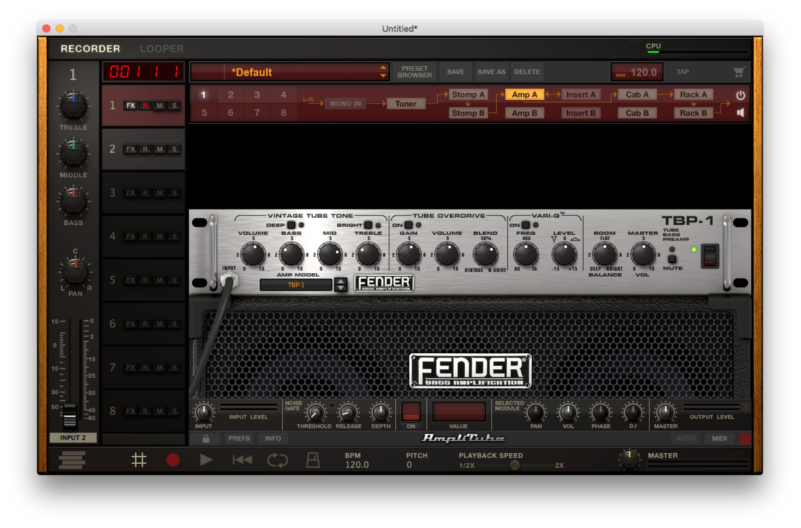The width and height of the screenshot is (801, 528).
Task: Click the Input level knob
Action: [203, 412]
